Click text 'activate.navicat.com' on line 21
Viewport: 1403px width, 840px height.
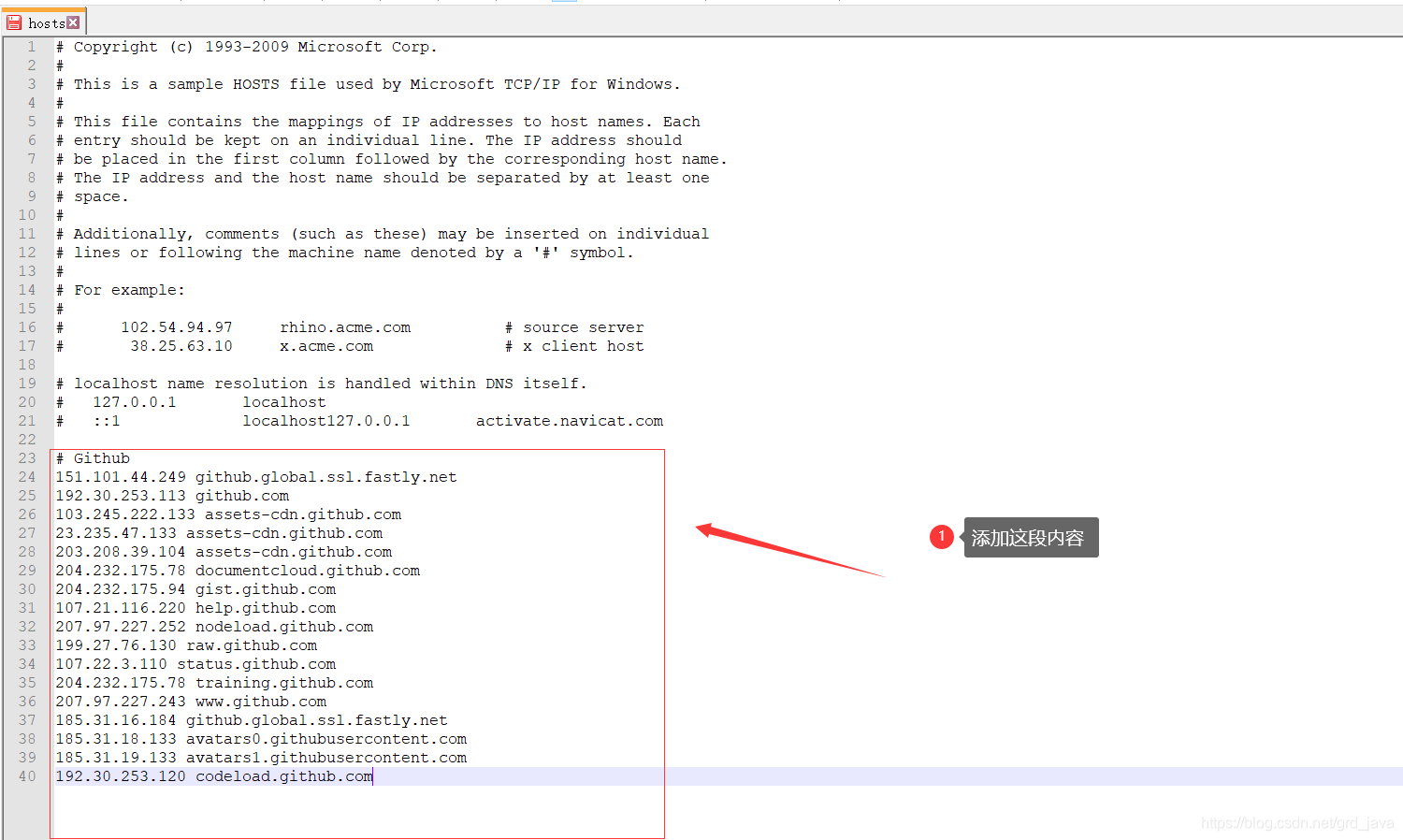click(x=570, y=421)
